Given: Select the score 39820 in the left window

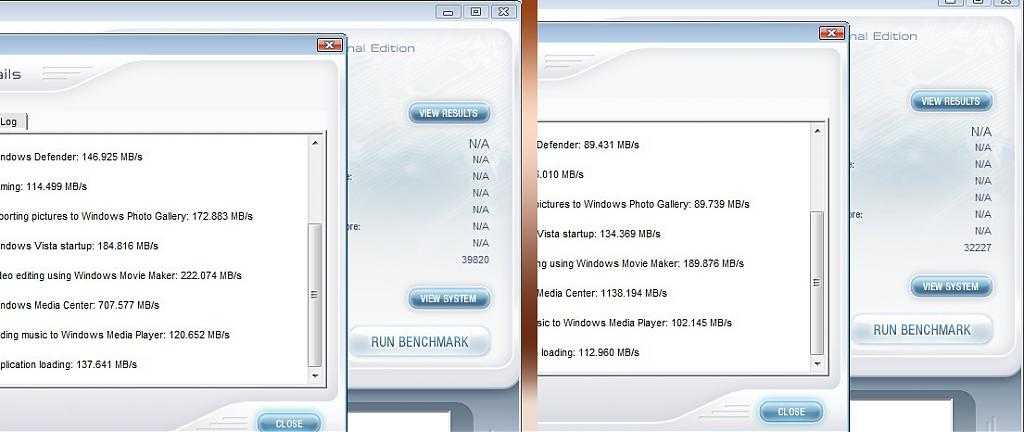Looking at the screenshot, I should click(475, 260).
